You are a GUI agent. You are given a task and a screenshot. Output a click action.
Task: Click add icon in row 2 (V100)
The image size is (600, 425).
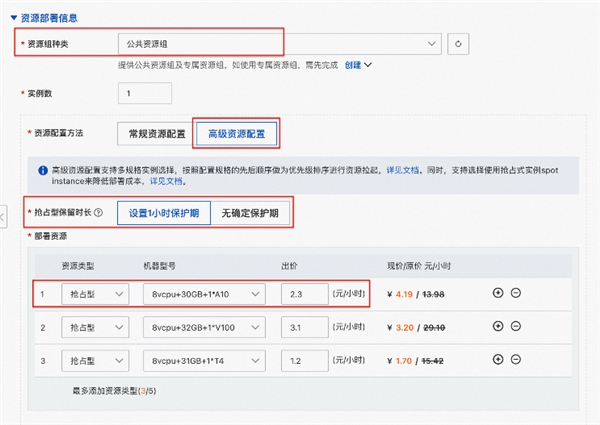[498, 326]
